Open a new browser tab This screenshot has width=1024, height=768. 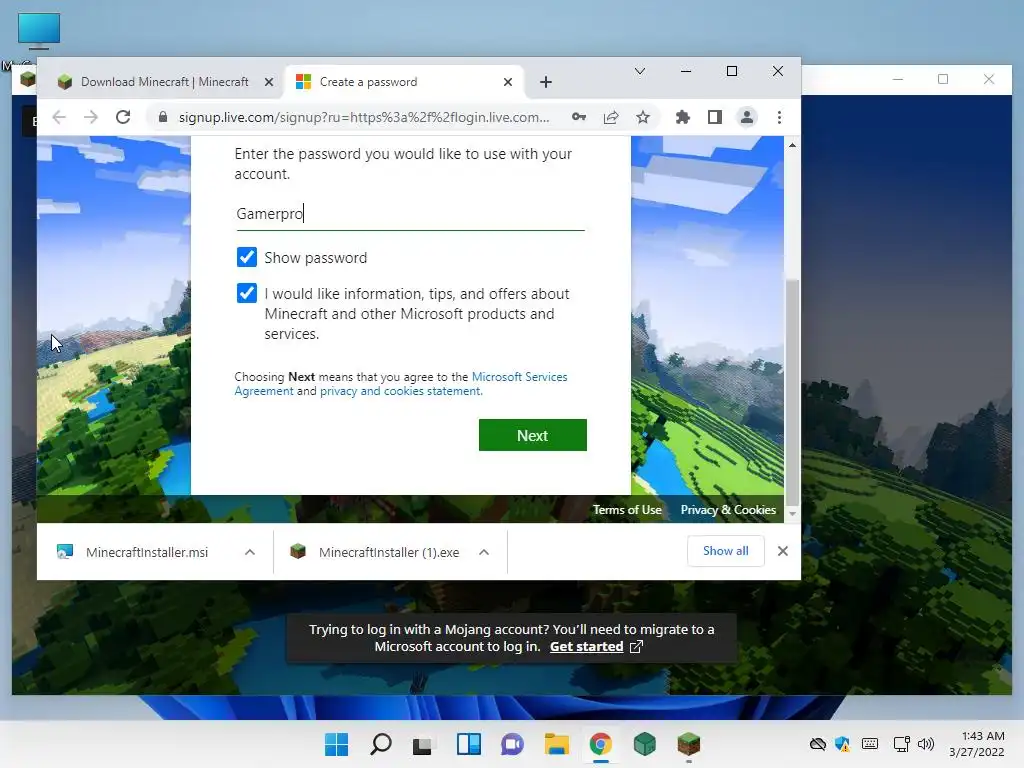pos(546,82)
